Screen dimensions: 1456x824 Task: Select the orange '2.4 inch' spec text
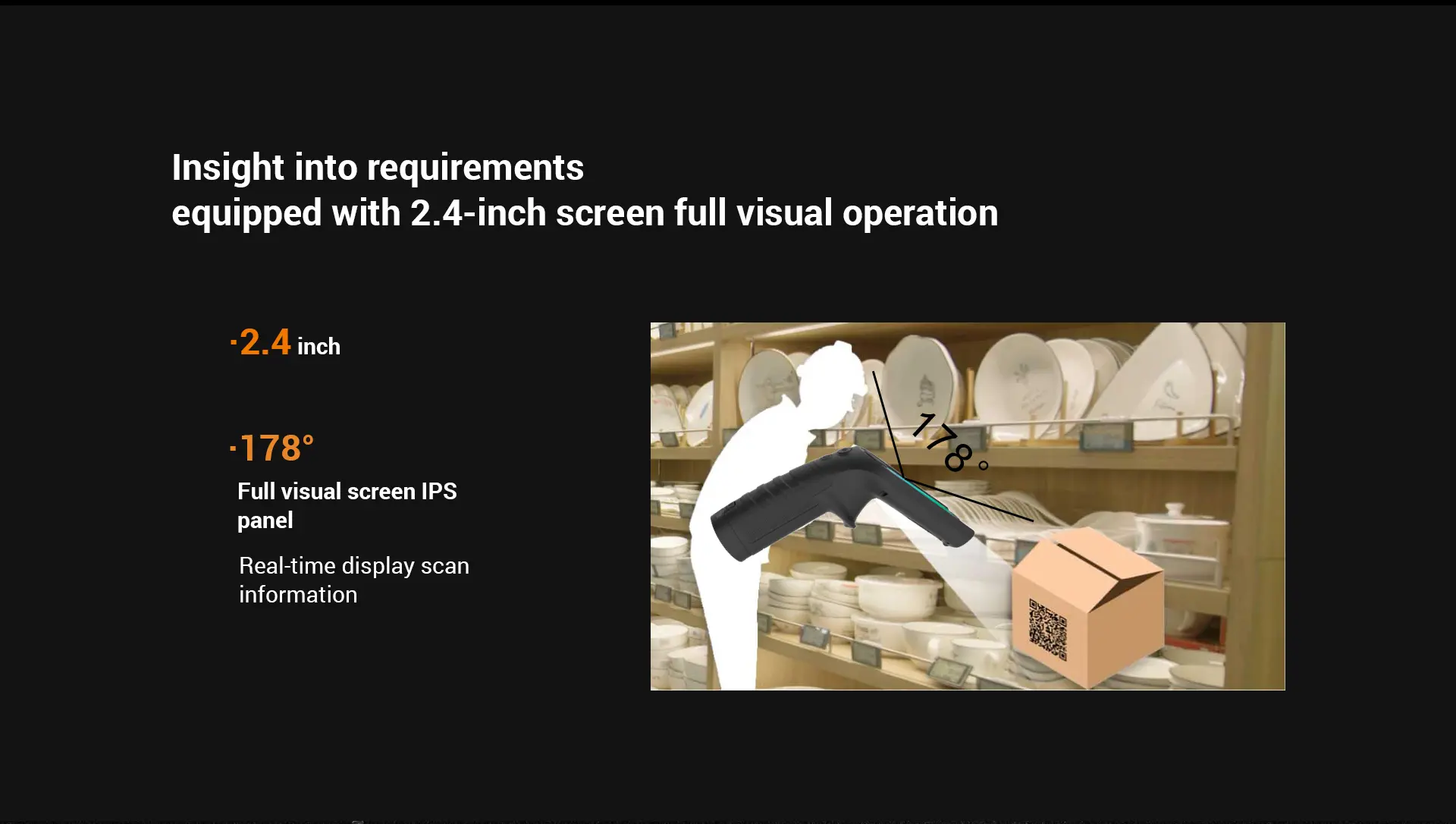tap(286, 343)
